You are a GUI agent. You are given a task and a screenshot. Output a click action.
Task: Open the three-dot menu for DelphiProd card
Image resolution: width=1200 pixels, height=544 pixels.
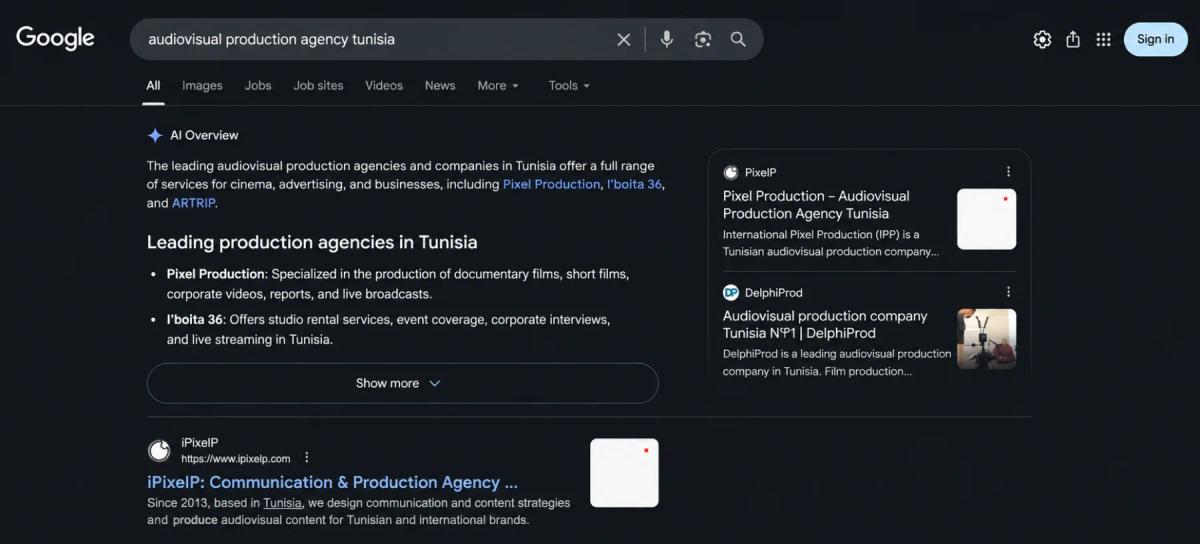click(x=1008, y=292)
